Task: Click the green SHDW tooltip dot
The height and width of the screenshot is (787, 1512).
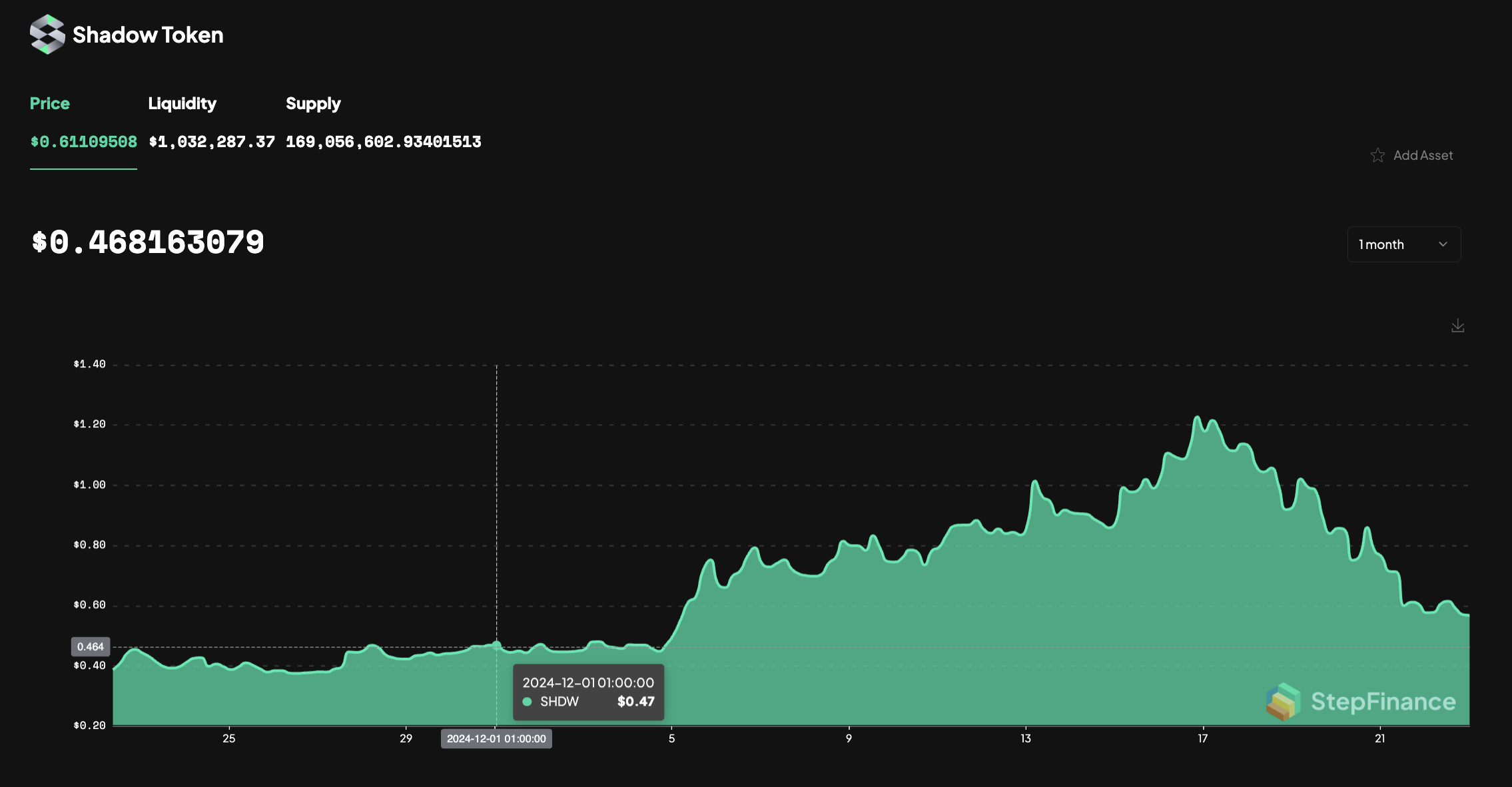Action: 527,702
